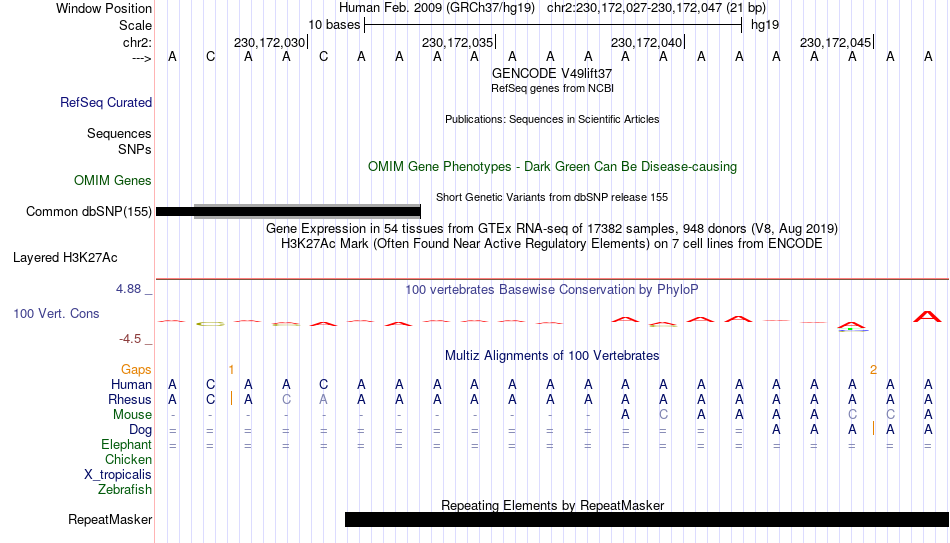Click the 230,172,035 position marker

(x=457, y=42)
